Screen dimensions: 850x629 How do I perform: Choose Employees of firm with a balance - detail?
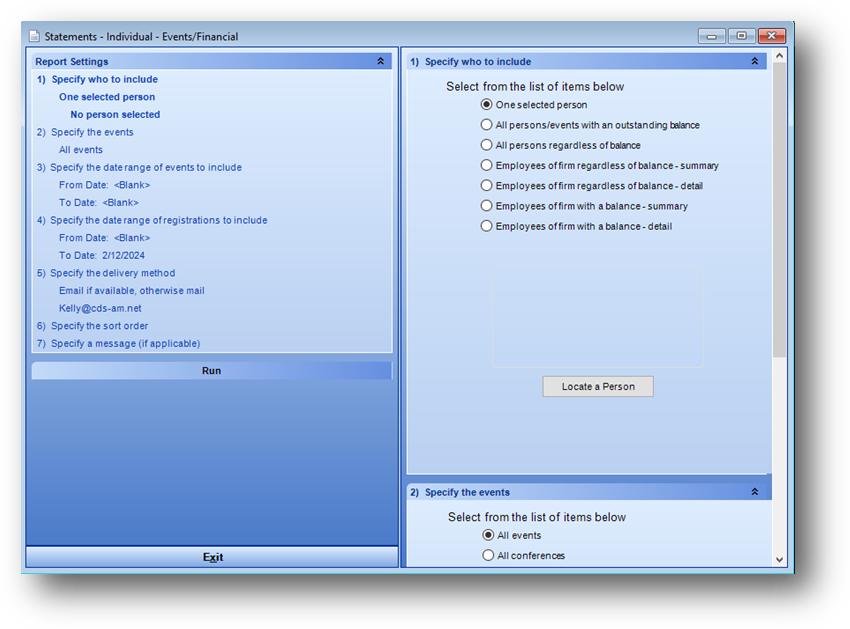pos(486,226)
